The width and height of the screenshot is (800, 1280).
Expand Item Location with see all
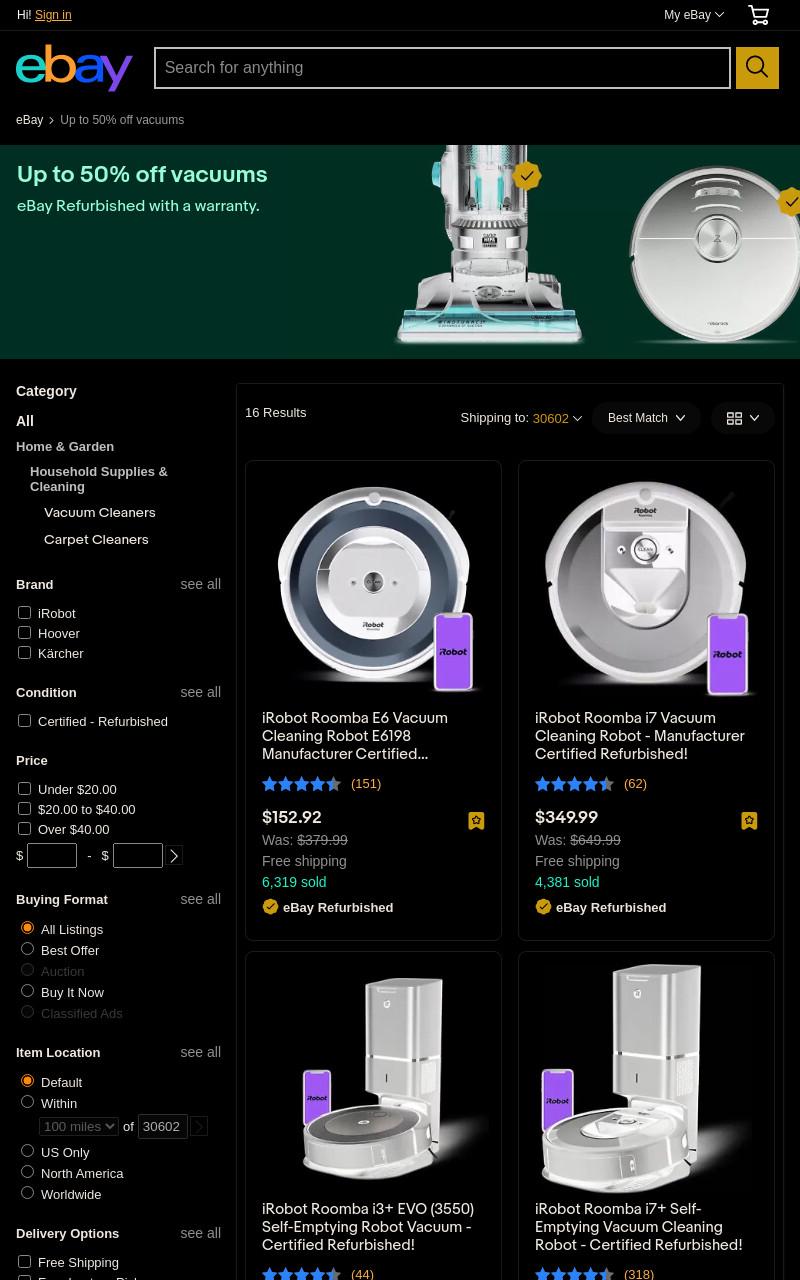[200, 1052]
